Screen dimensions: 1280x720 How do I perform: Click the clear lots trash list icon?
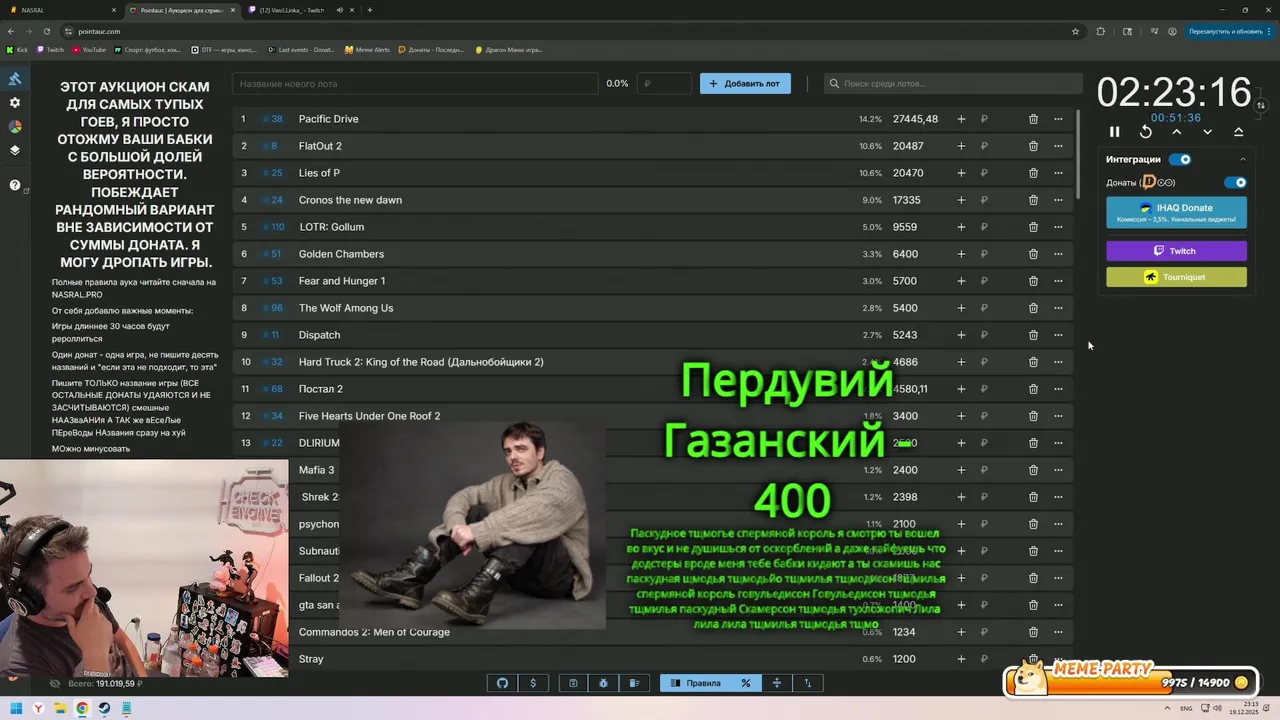634,683
